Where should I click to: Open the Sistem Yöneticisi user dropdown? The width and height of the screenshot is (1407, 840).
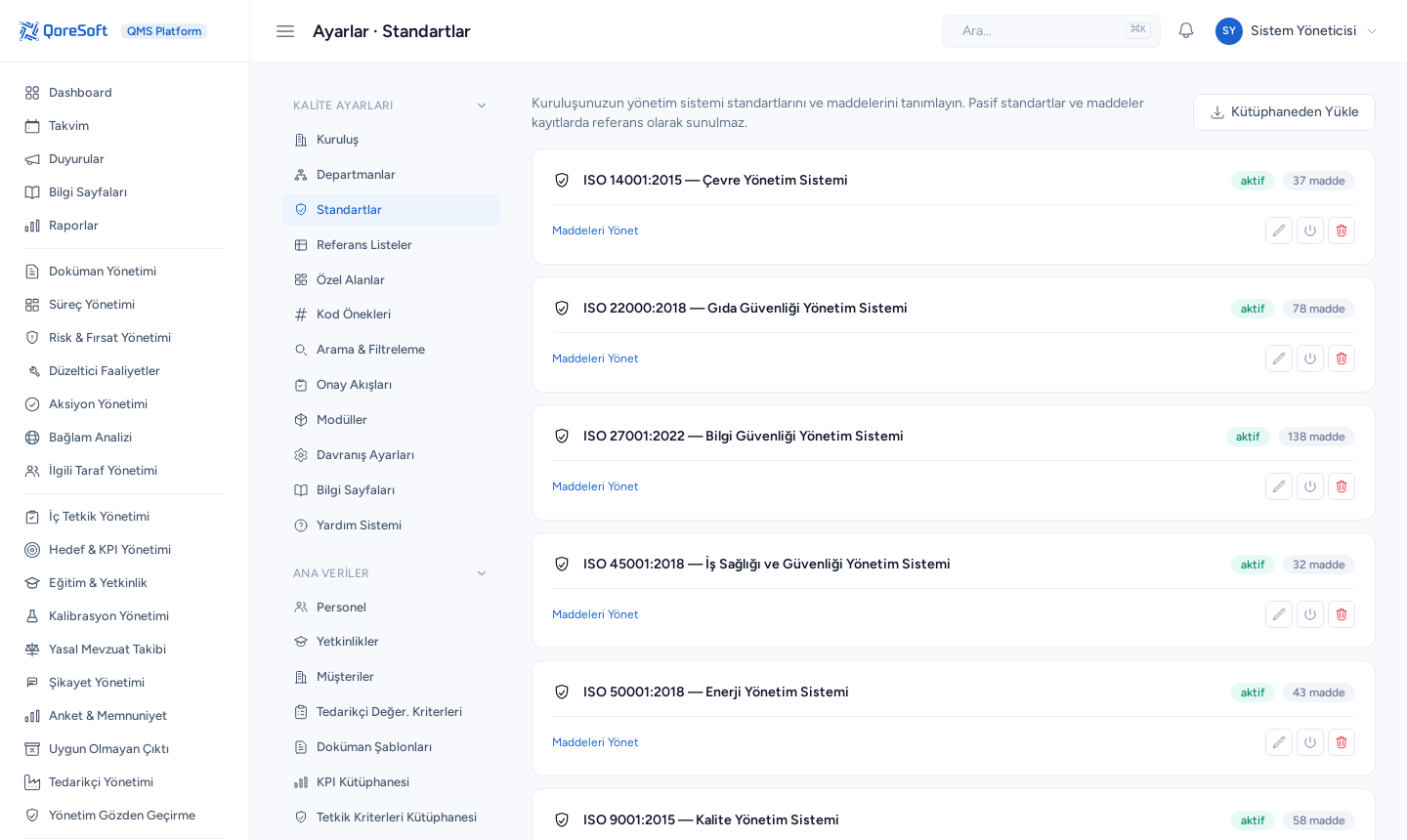click(x=1297, y=31)
